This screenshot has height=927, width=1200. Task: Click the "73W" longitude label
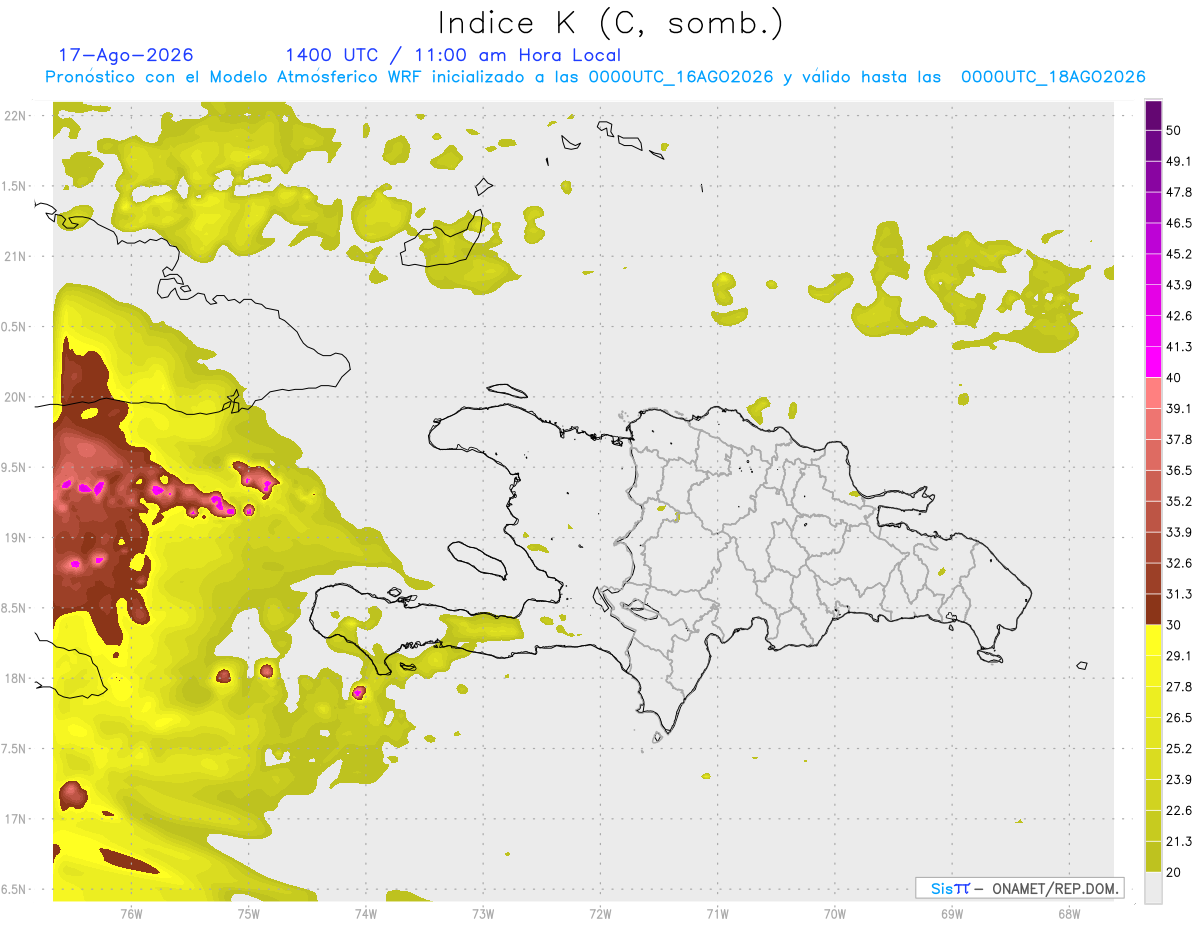pyautogui.click(x=483, y=913)
